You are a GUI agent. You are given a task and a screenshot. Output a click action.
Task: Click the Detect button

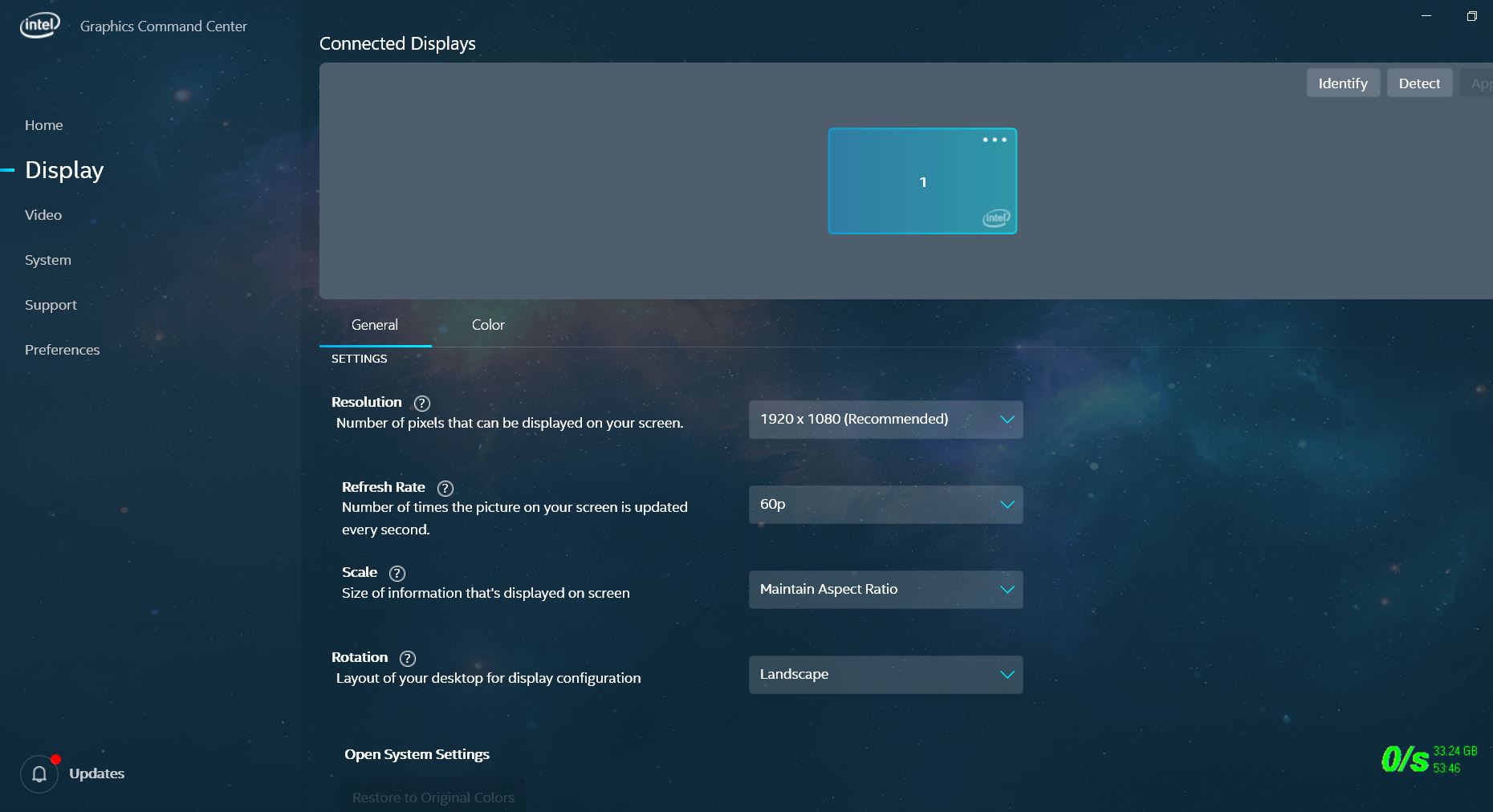point(1419,83)
